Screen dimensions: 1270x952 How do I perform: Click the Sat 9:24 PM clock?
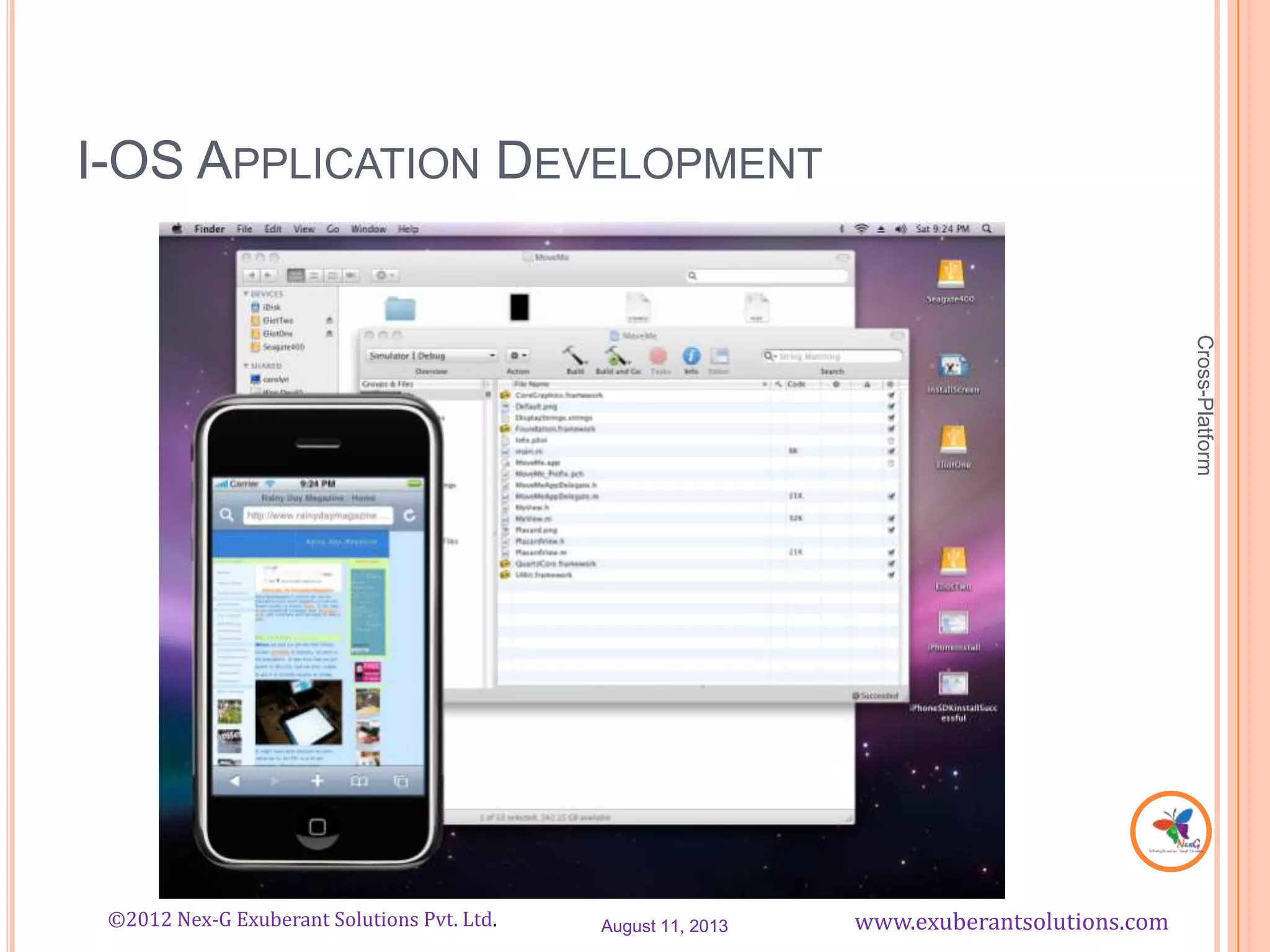943,229
